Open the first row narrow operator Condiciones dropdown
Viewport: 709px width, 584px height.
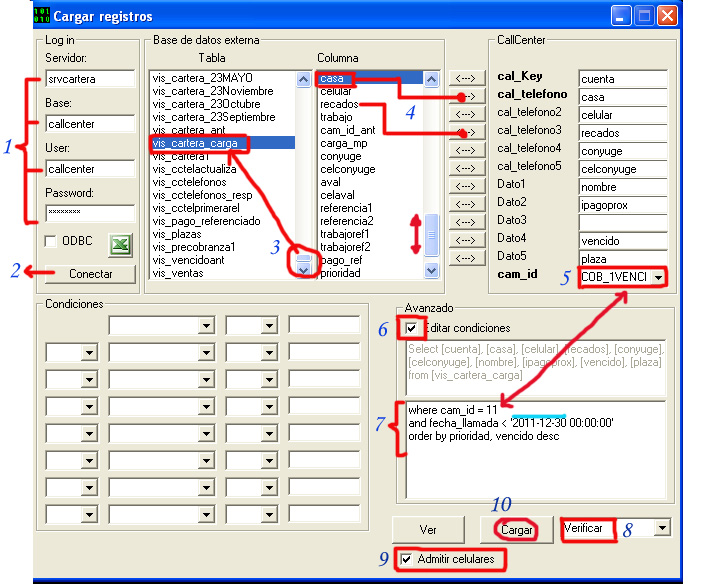[x=269, y=325]
